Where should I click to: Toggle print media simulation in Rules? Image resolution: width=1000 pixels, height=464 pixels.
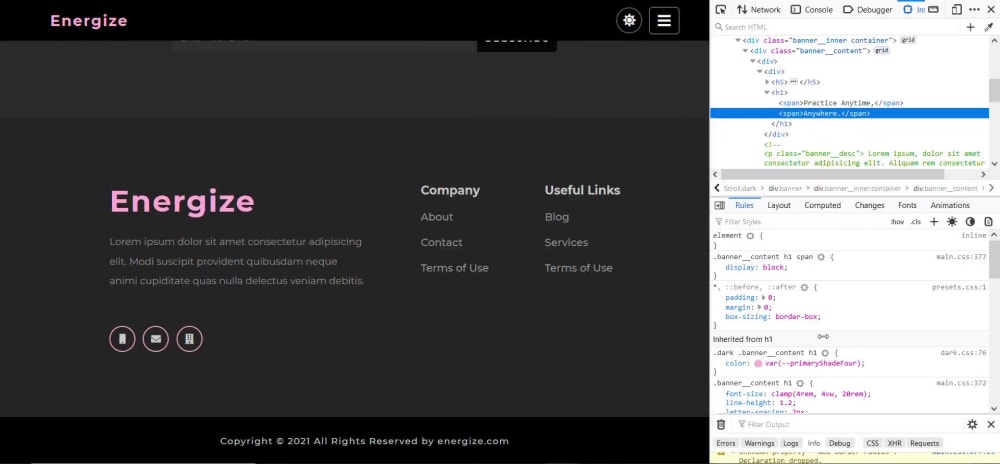tap(989, 222)
